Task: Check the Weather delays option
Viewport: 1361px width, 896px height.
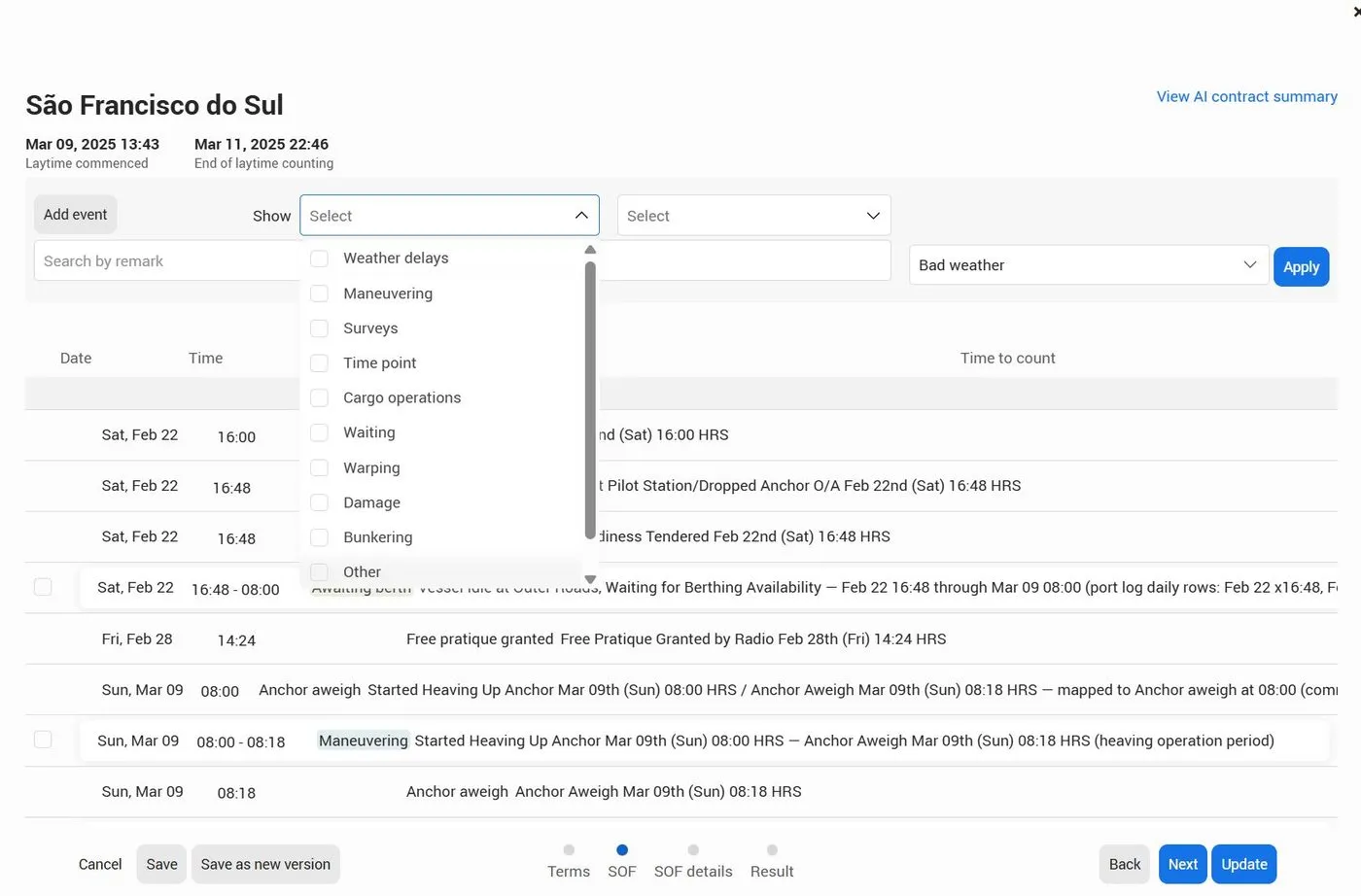Action: click(x=319, y=258)
